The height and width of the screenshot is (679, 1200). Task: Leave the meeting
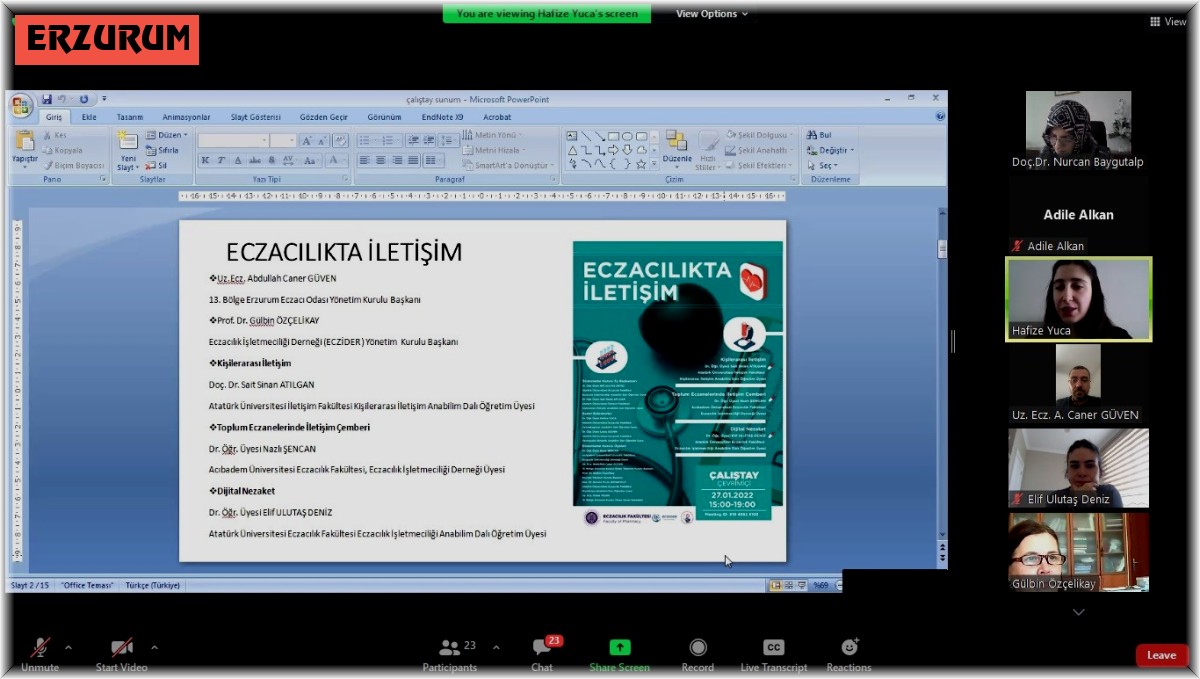pos(1161,655)
